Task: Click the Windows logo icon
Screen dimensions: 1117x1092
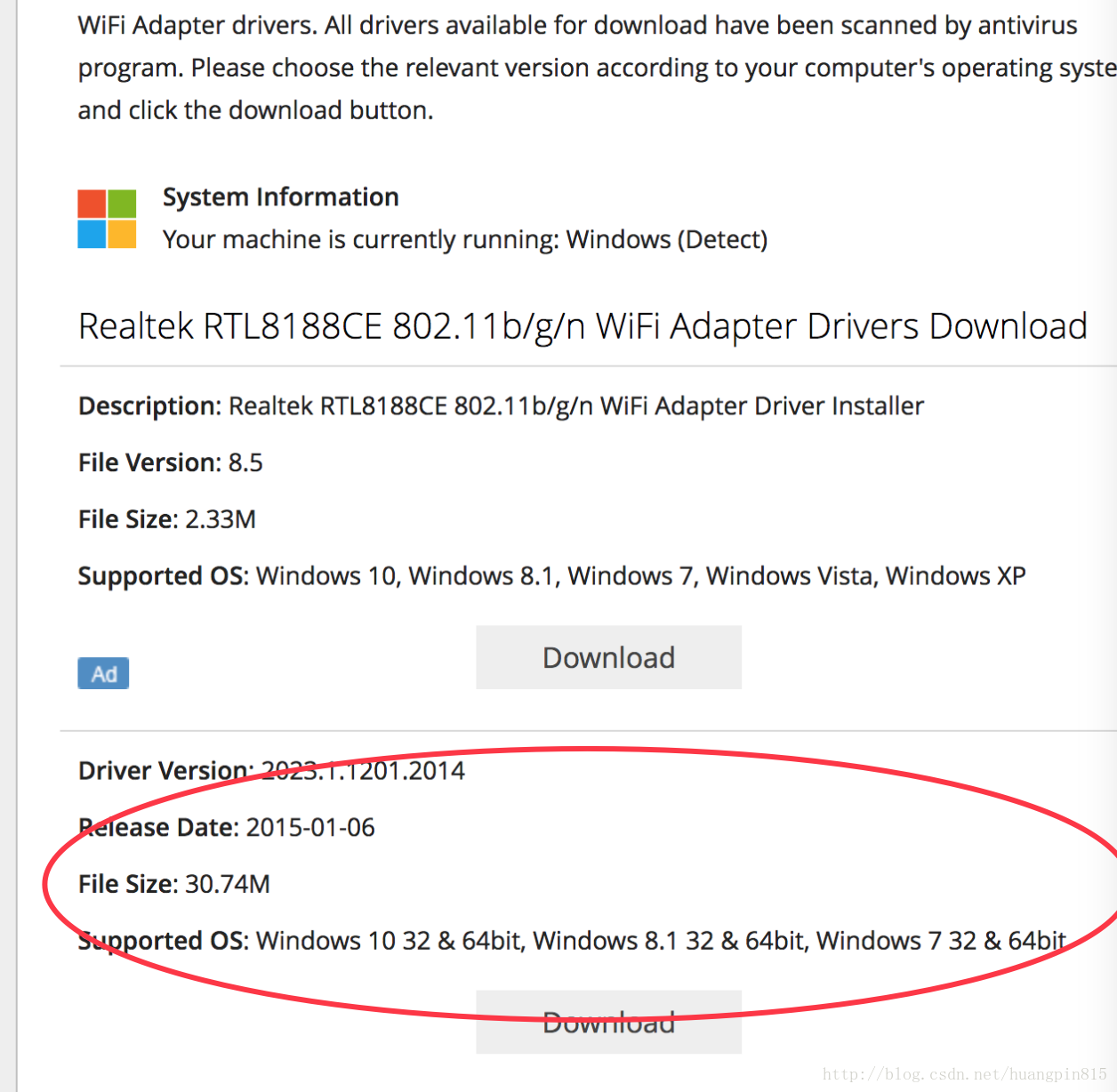Action: pyautogui.click(x=107, y=219)
